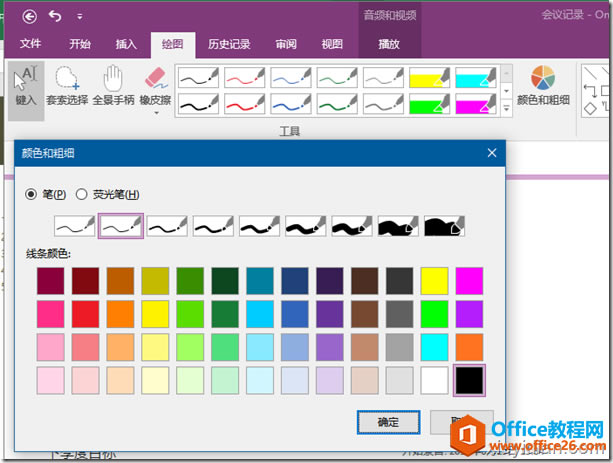Click the back arrow in title bar
Screen dimensions: 613x463
tap(29, 16)
